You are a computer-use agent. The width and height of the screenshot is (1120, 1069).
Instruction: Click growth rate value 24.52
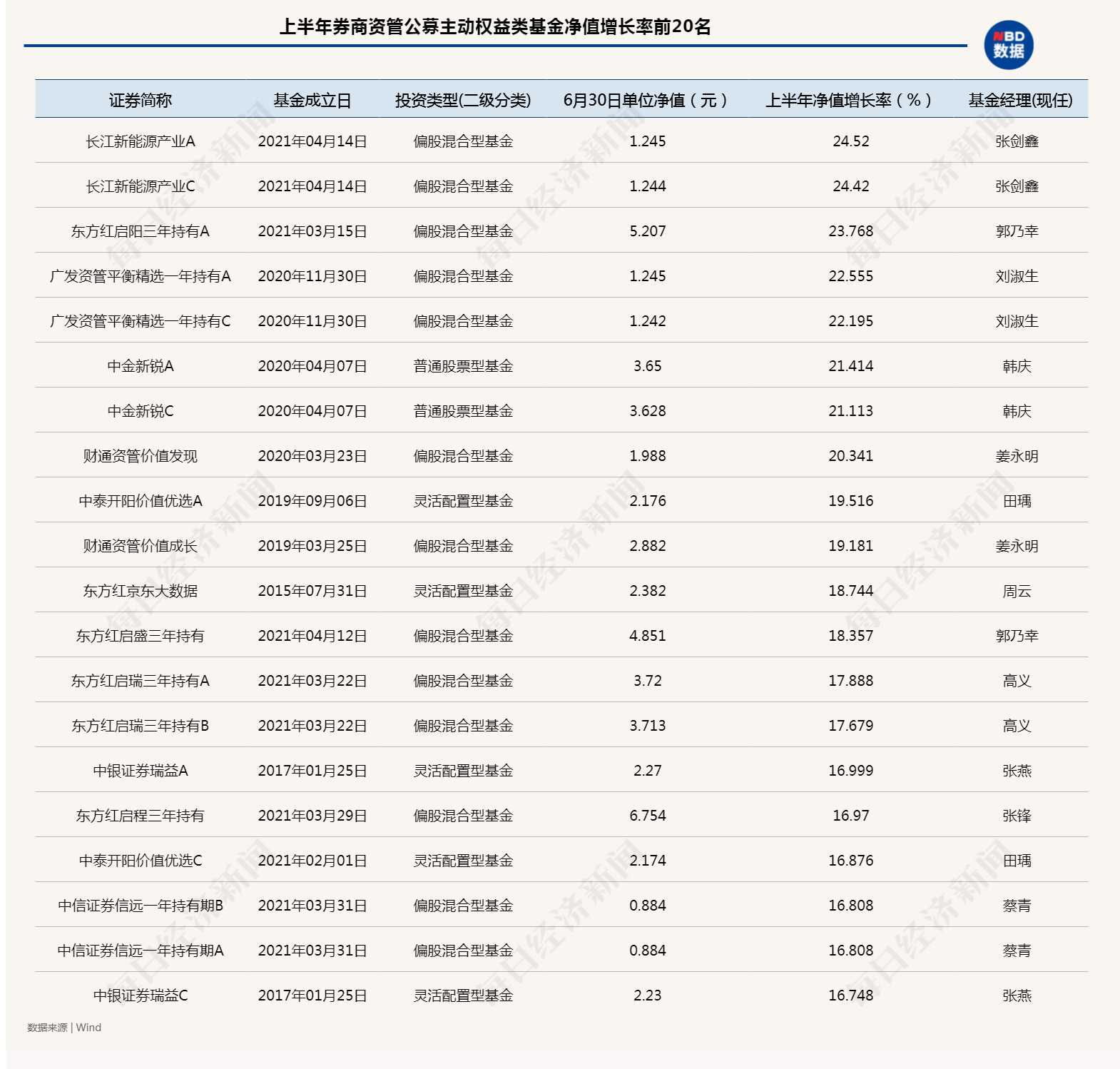(851, 141)
